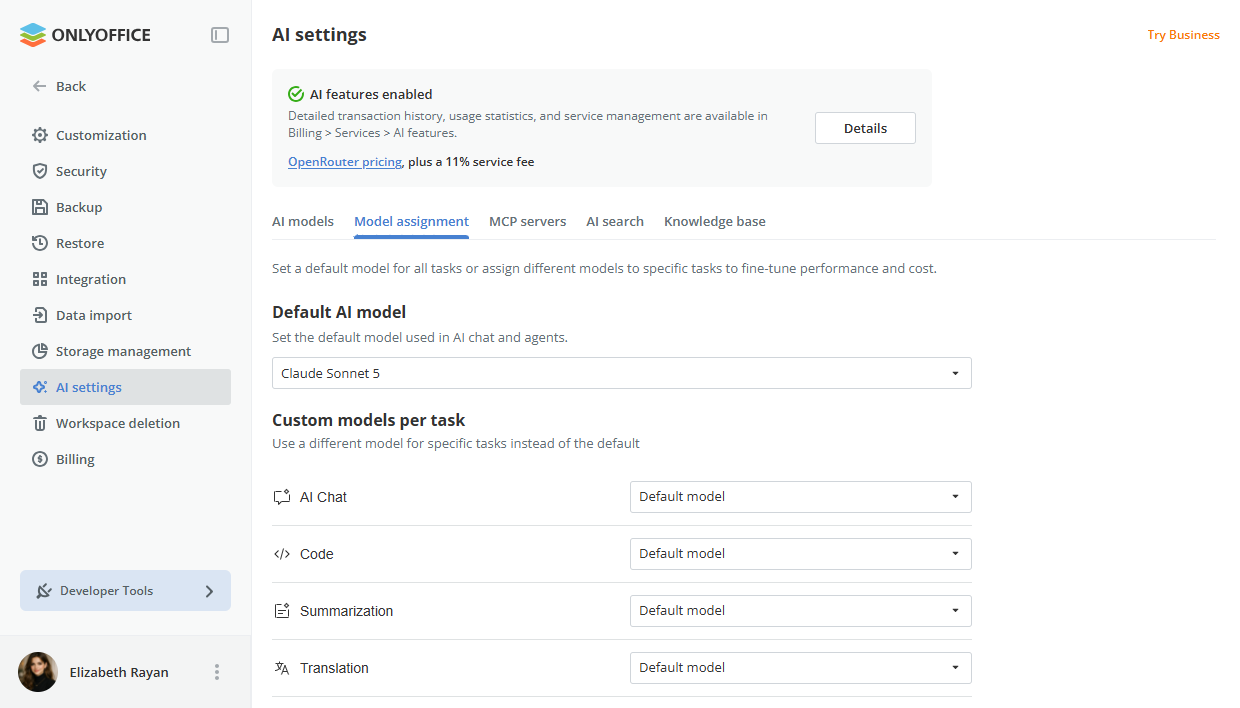Screen dimensions: 1240x708
Task: Go to Backup in the sidebar
Action: pyautogui.click(x=125, y=207)
